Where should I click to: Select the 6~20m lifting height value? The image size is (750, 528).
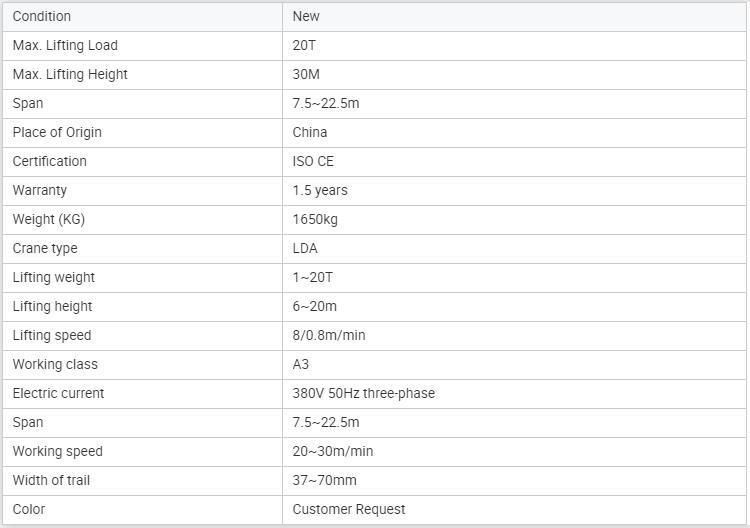pos(314,307)
